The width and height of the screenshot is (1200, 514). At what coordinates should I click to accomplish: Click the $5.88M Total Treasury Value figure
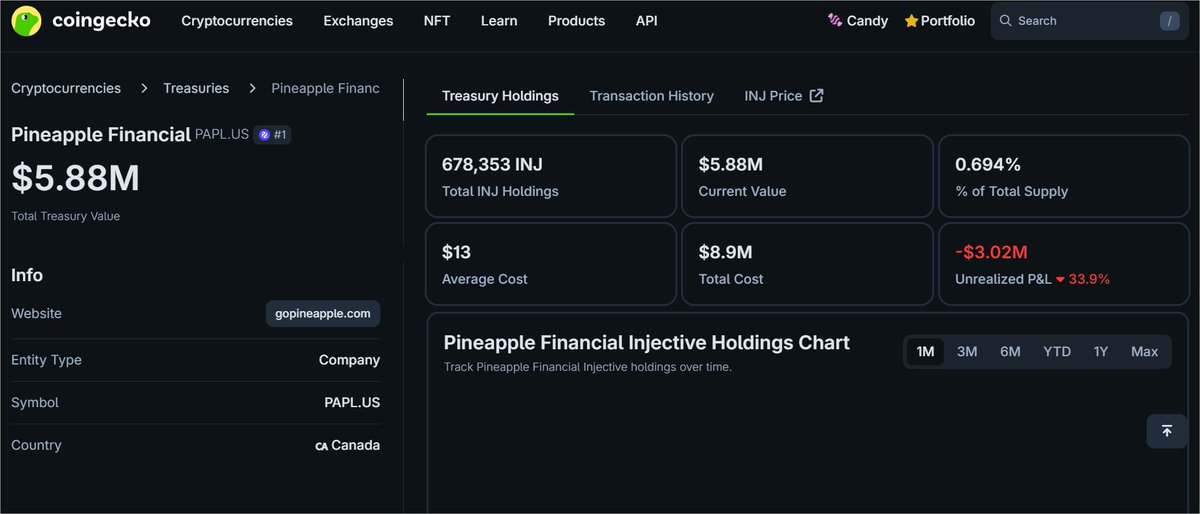pyautogui.click(x=75, y=178)
